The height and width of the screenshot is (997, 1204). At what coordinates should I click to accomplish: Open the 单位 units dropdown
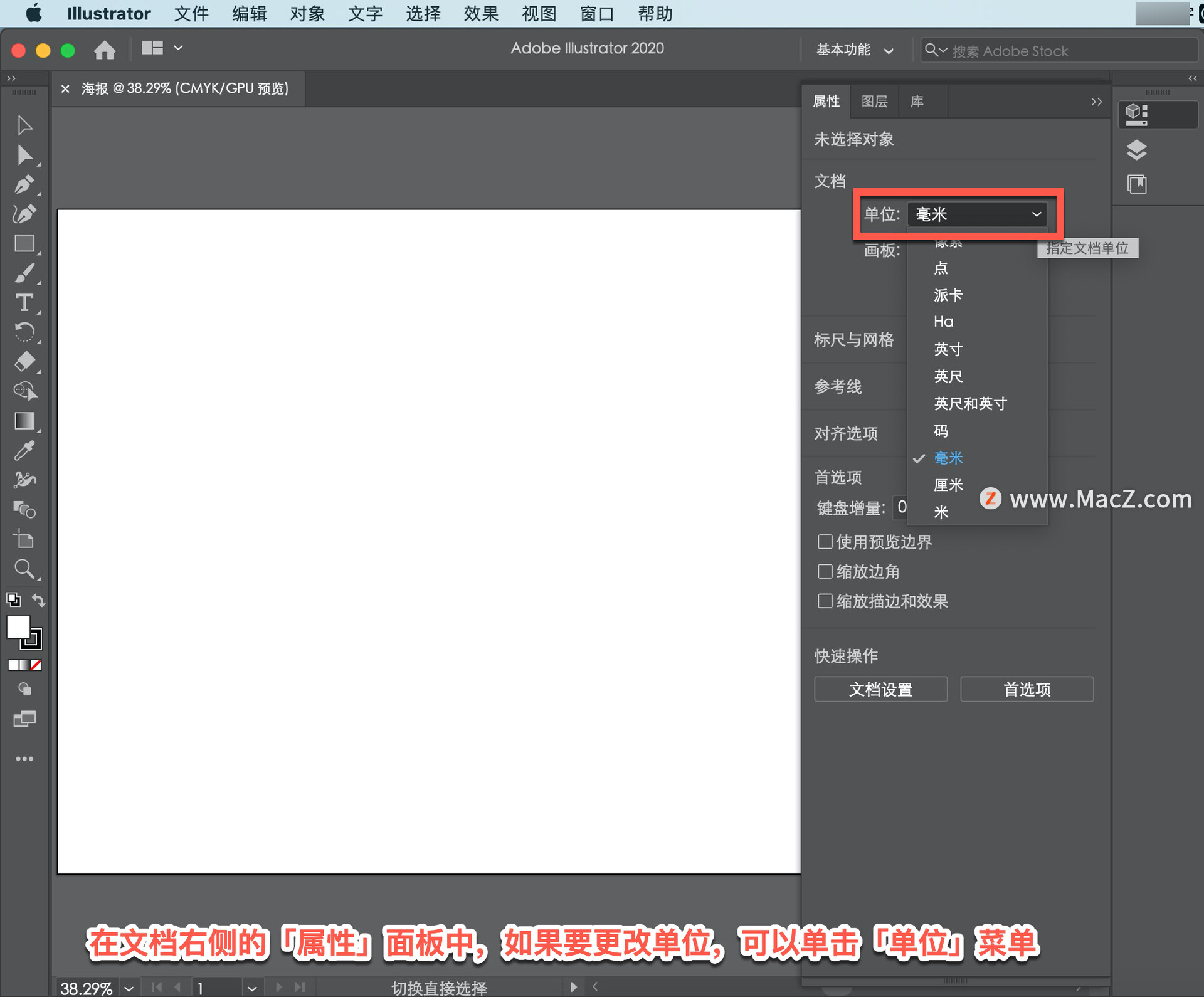(x=977, y=214)
